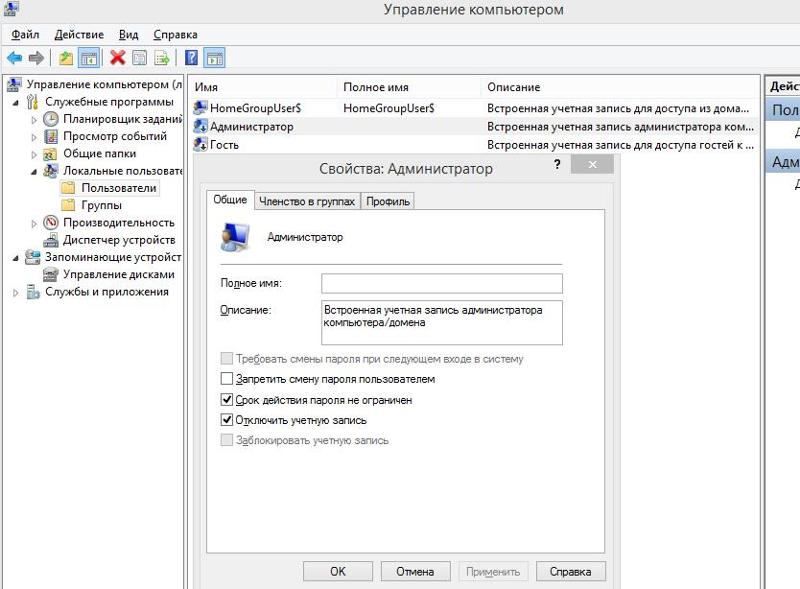Click the Shared Folders icon

(x=51, y=154)
